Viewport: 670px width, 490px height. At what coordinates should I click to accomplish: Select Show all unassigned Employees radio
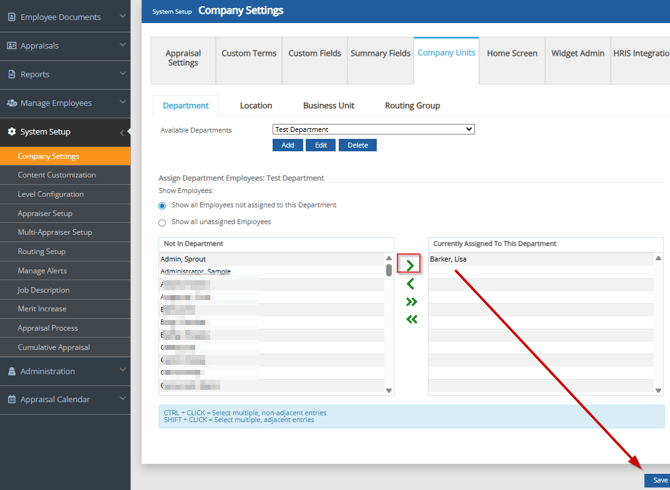162,223
